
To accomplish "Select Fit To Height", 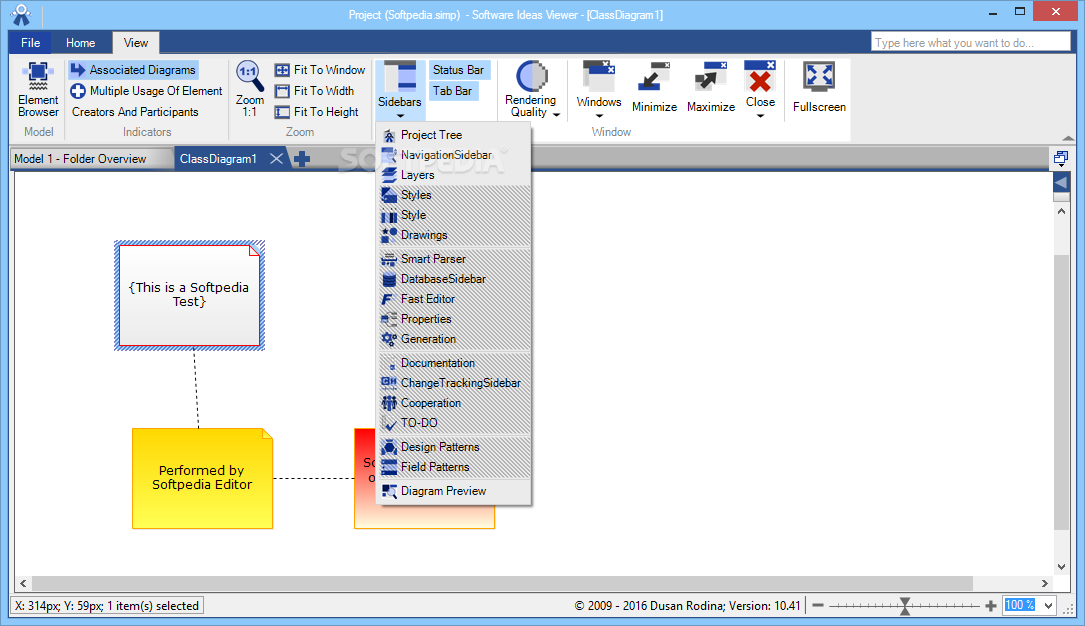I will coord(317,111).
